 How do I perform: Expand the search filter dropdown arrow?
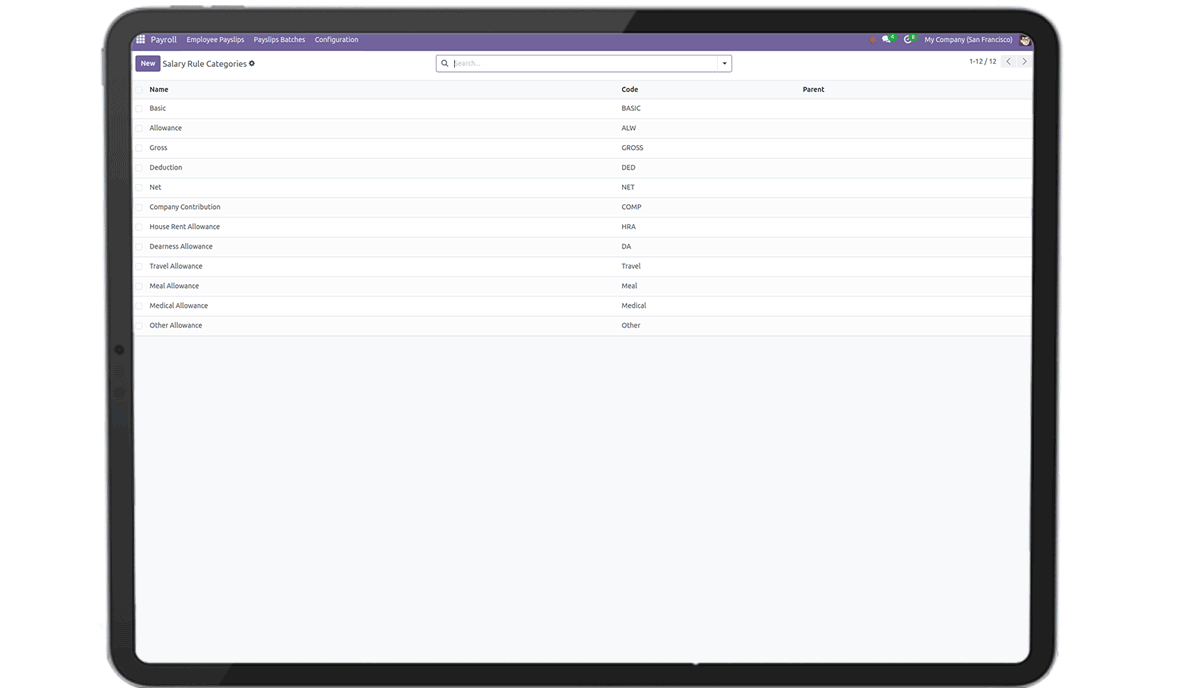[724, 64]
